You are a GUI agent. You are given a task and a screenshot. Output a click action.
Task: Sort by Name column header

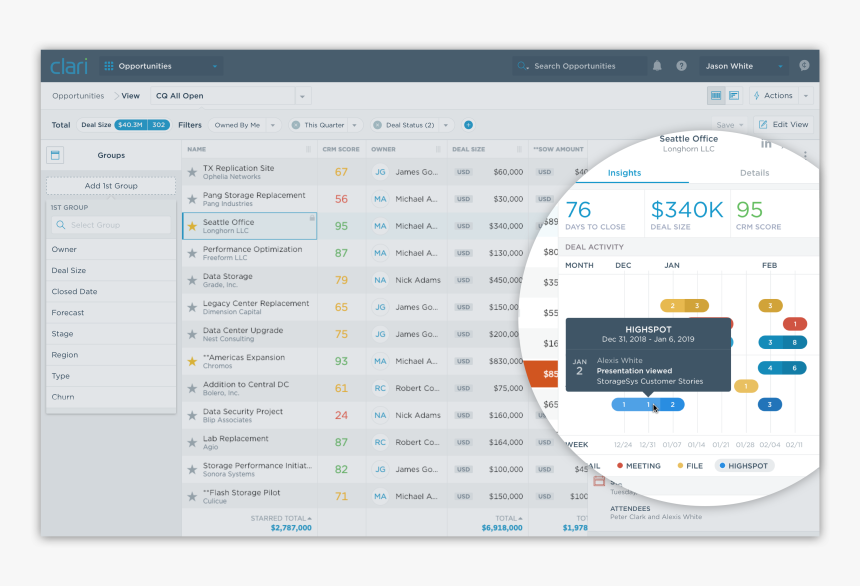[196, 149]
